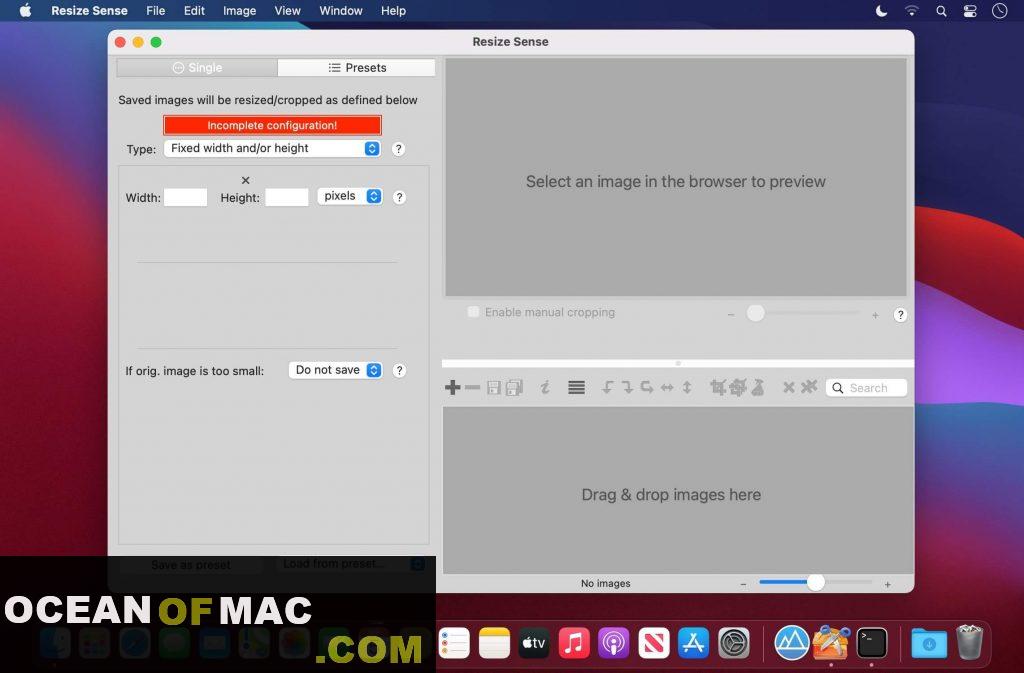Click the second rotate-arrow icon pointing down-right

click(x=627, y=388)
